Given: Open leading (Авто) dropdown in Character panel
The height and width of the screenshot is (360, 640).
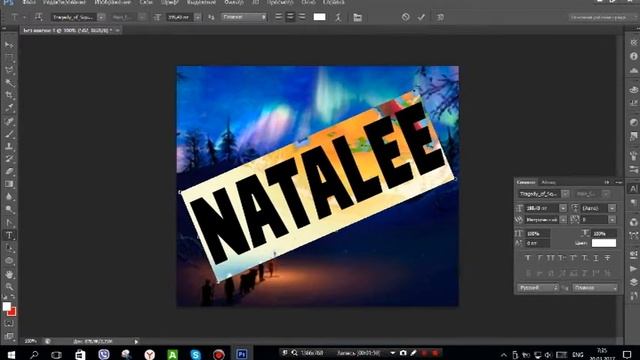Looking at the screenshot, I should click(612, 208).
